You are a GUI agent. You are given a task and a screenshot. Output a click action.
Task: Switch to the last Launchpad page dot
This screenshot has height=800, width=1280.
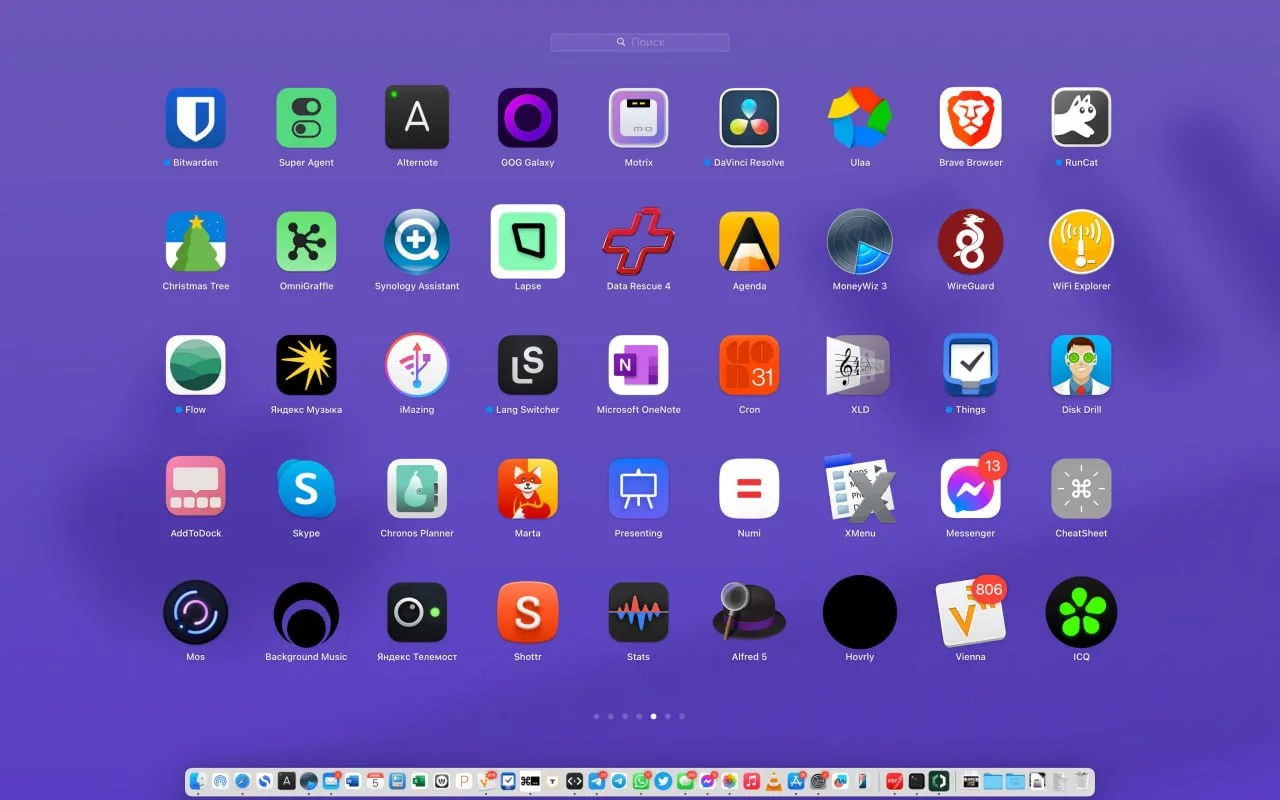tap(682, 716)
